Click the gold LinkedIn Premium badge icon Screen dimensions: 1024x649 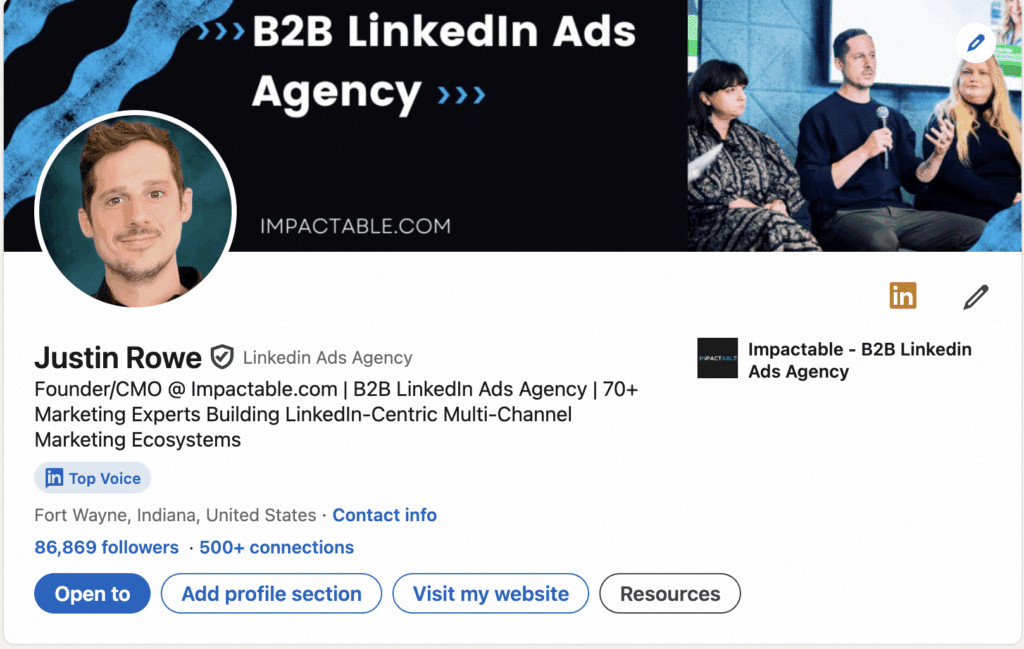coord(903,296)
